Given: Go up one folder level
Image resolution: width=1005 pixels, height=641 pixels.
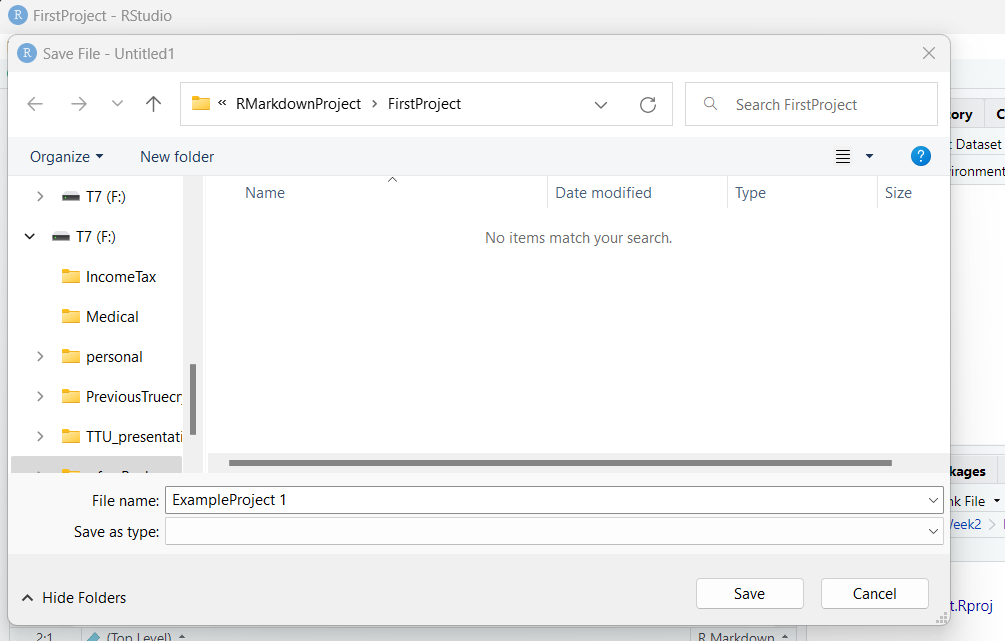Looking at the screenshot, I should pos(153,104).
